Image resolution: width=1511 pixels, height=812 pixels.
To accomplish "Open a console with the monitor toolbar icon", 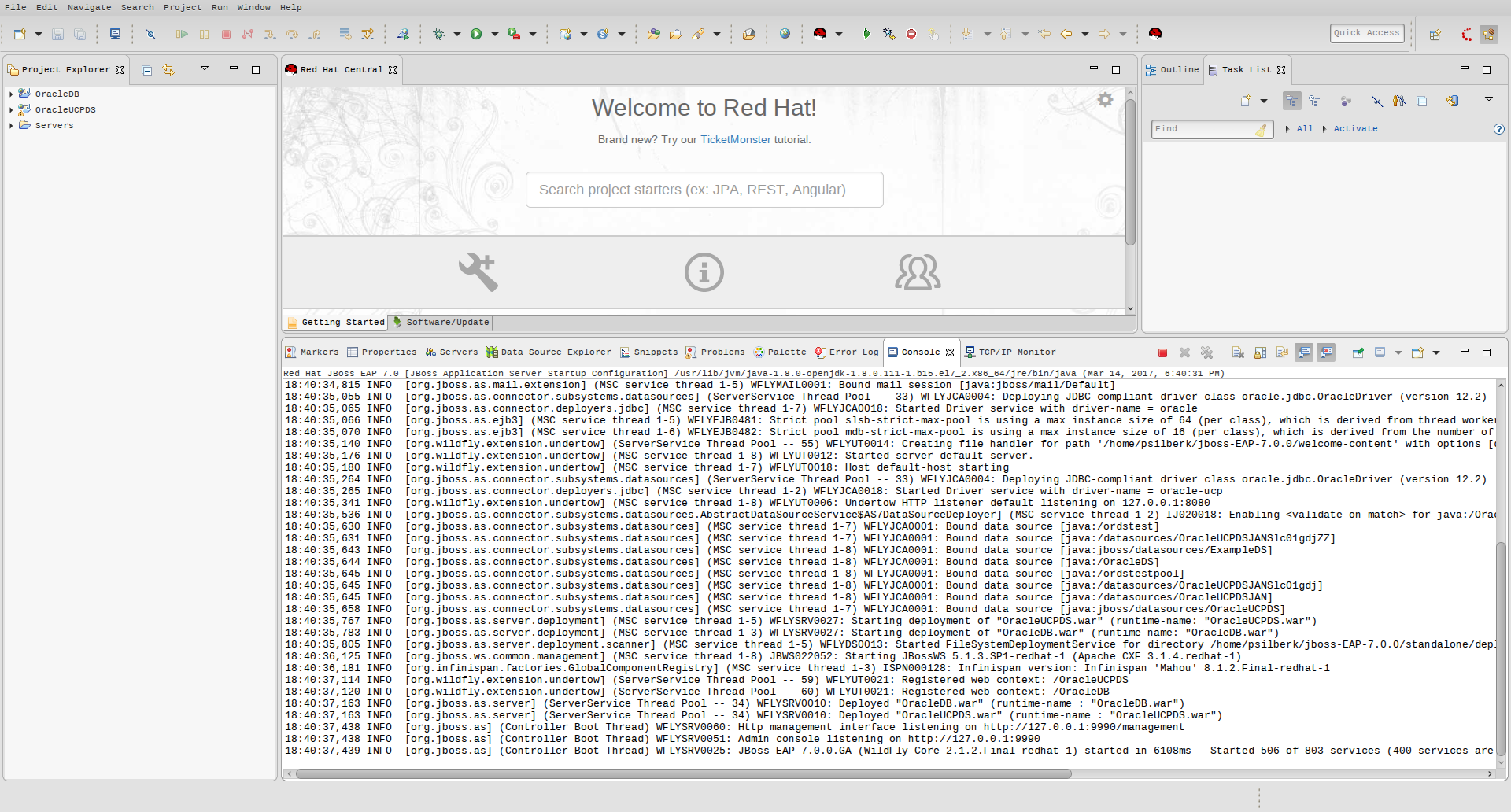I will pyautogui.click(x=115, y=34).
